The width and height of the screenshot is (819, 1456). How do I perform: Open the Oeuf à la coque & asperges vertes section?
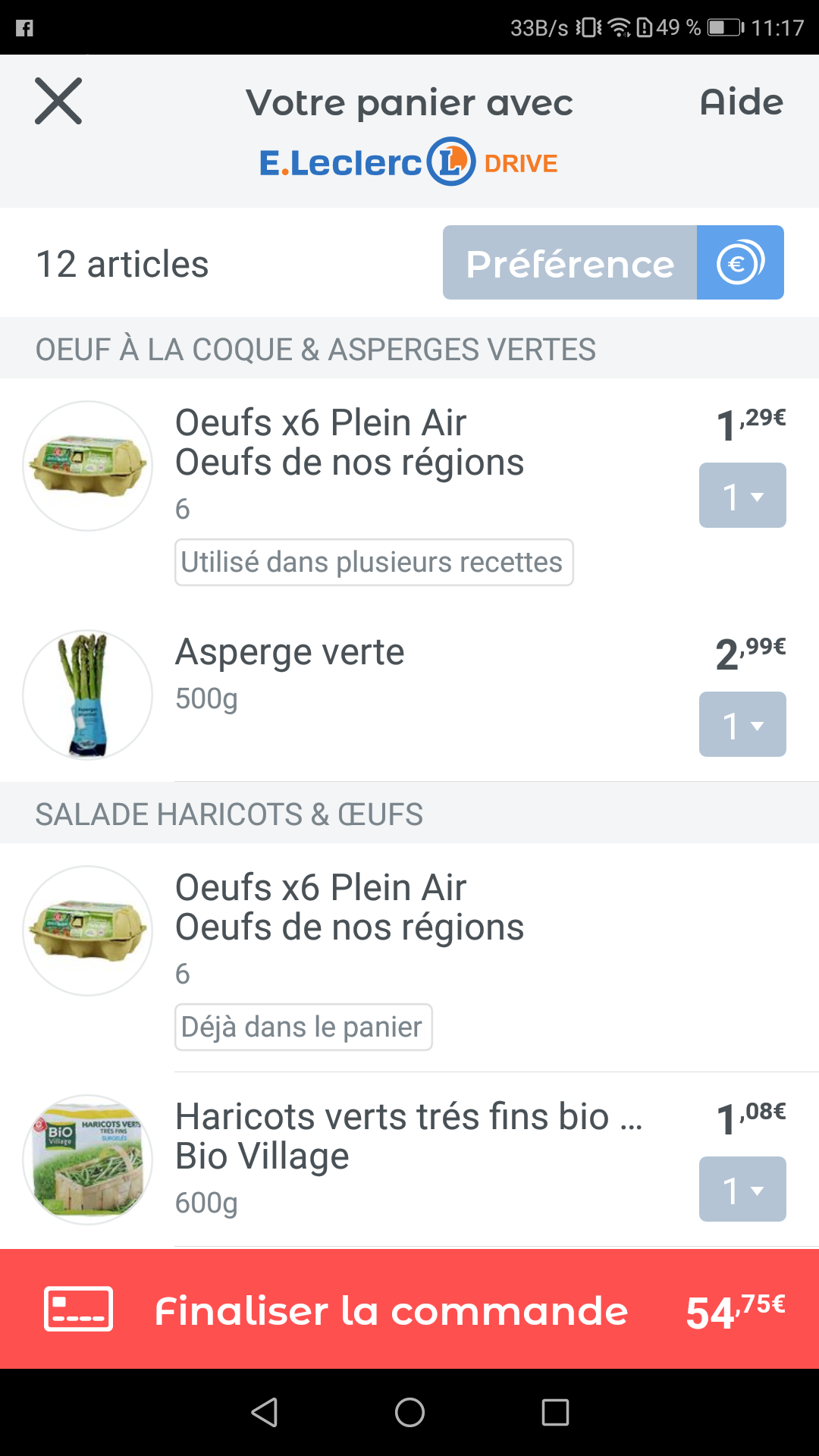point(315,350)
